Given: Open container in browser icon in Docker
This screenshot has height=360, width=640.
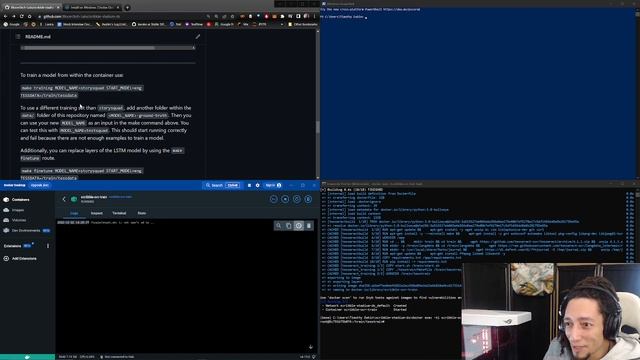Looking at the screenshot, I should point(274,199).
